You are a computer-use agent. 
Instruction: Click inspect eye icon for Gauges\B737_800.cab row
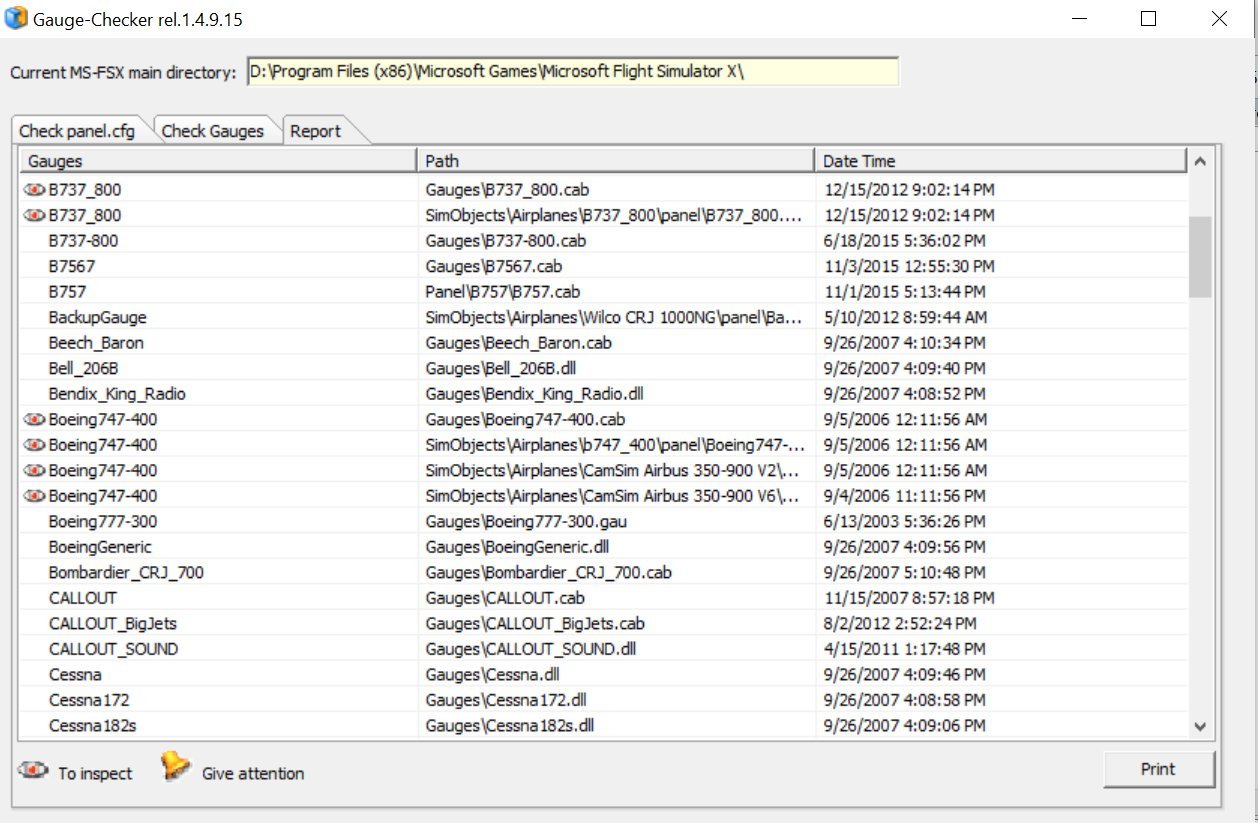pos(35,189)
